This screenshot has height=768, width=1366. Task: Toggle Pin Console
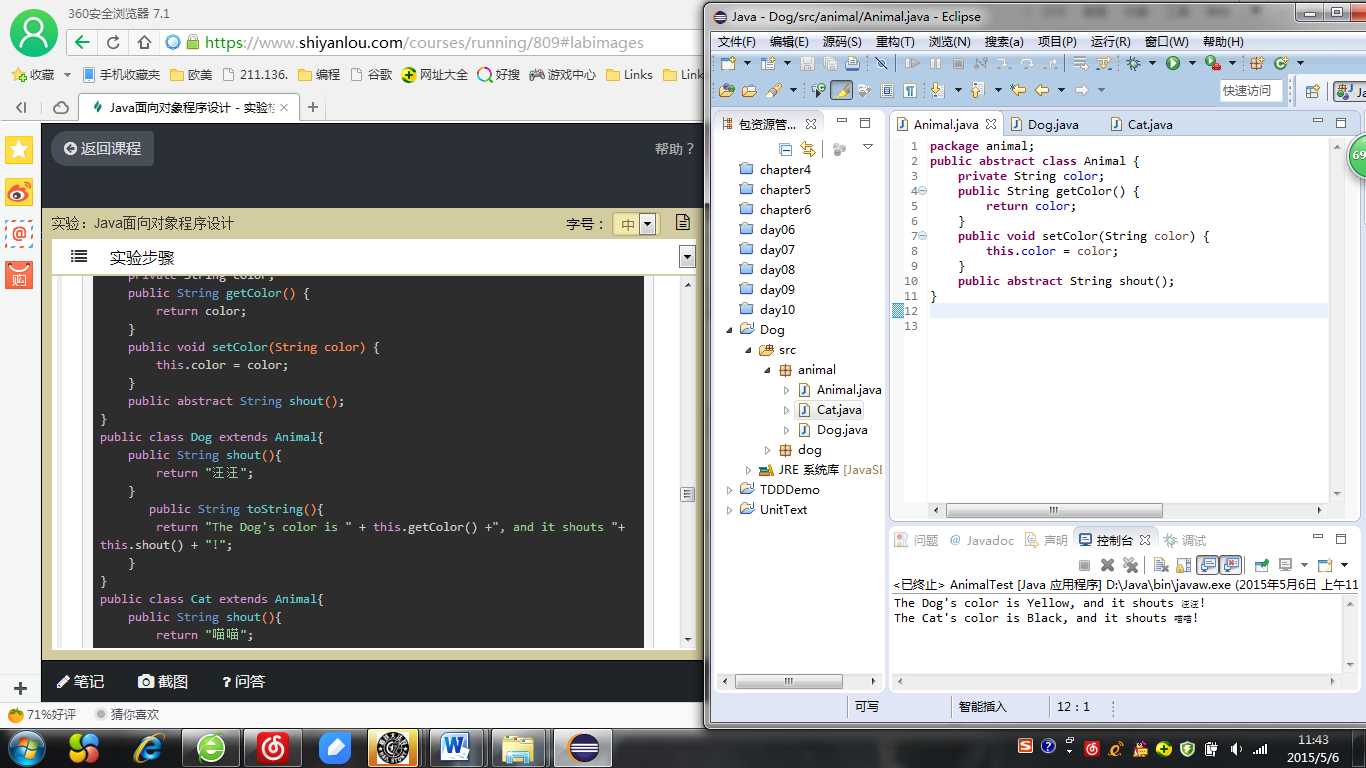(x=1261, y=565)
